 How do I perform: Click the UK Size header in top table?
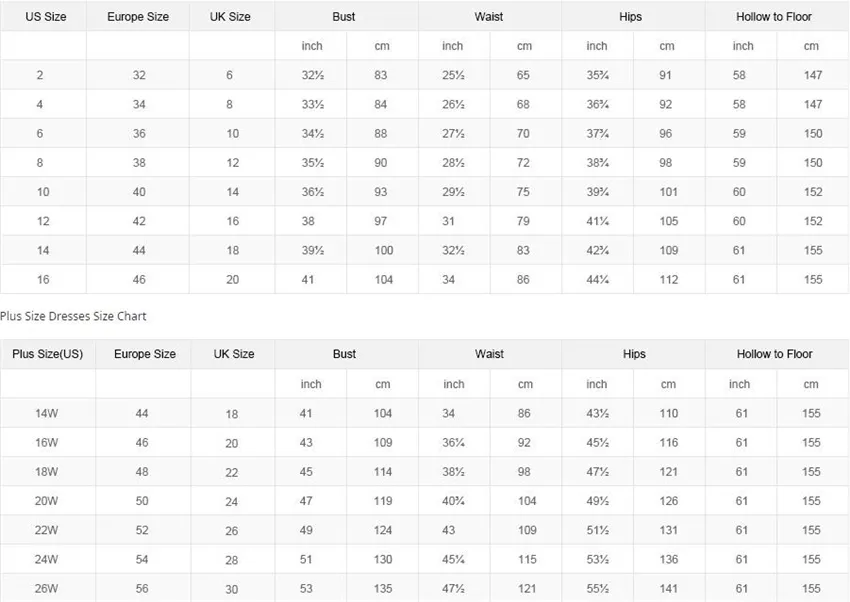point(230,17)
